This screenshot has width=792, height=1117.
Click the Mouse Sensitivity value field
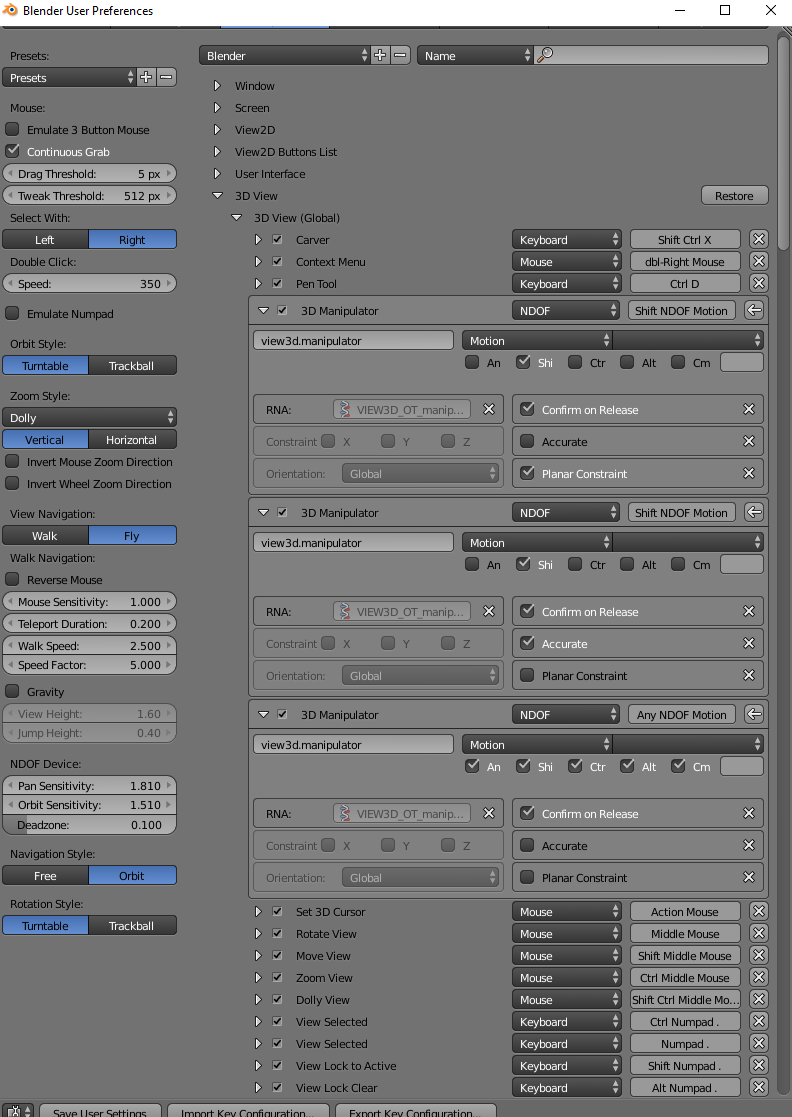pos(89,602)
